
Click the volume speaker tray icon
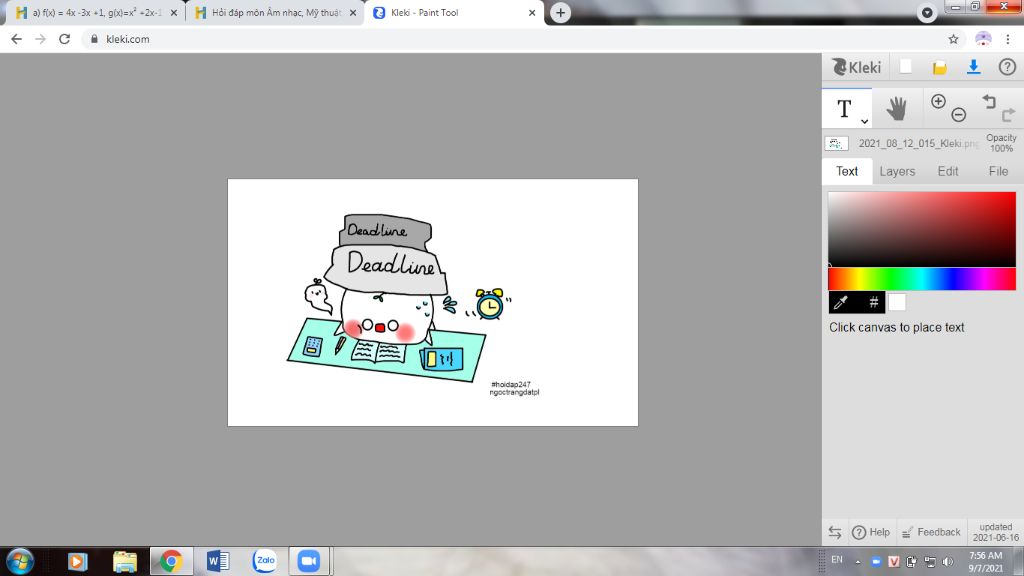948,562
